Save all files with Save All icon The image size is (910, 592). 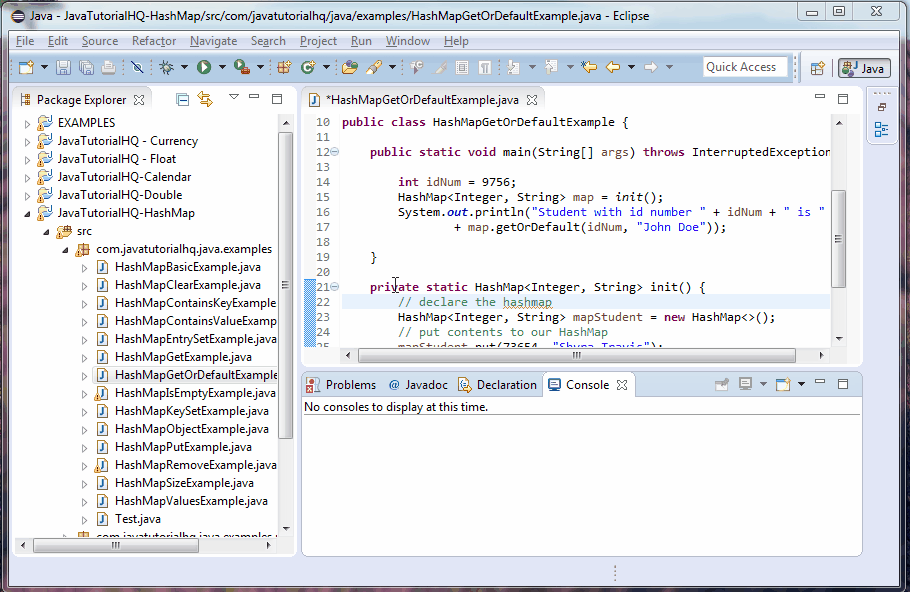click(85, 70)
